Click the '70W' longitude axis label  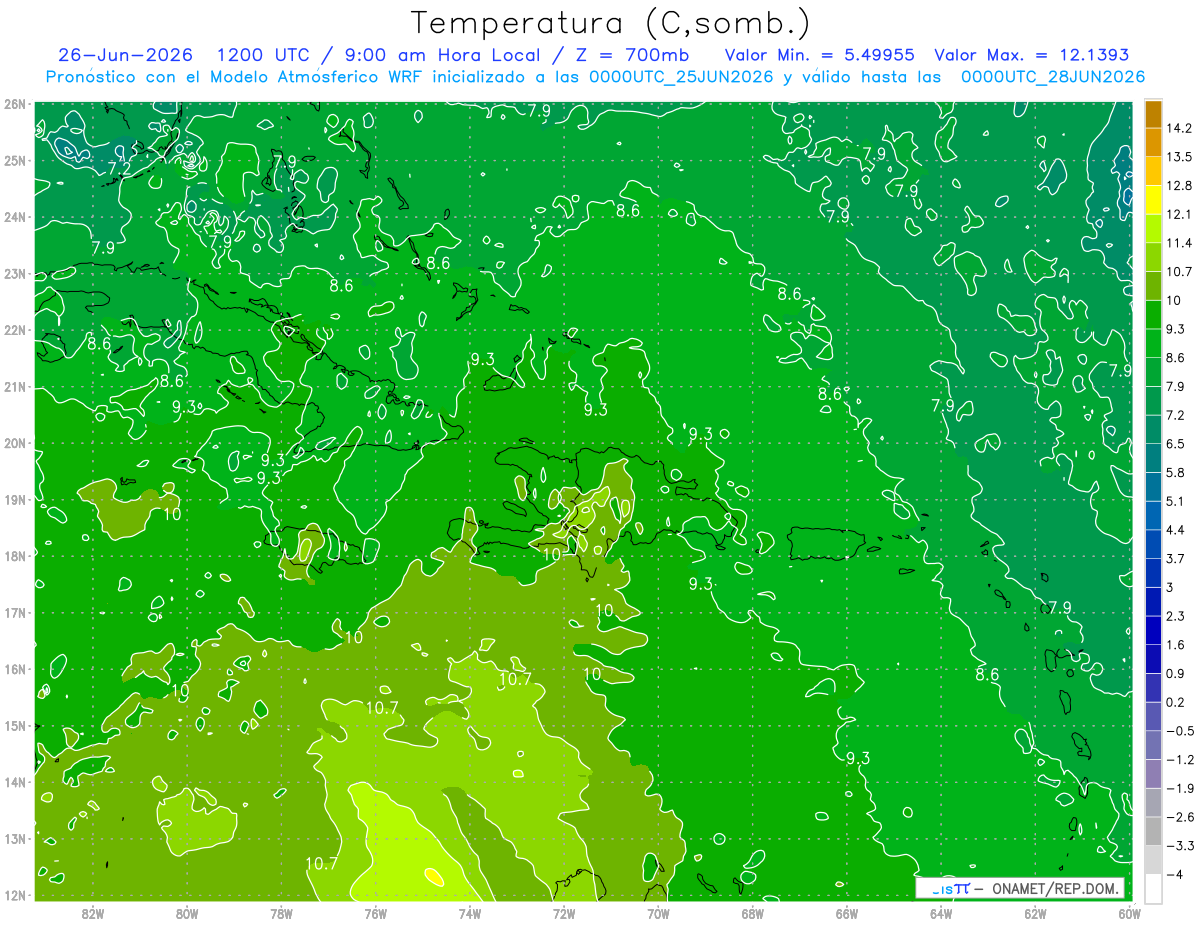click(x=658, y=913)
